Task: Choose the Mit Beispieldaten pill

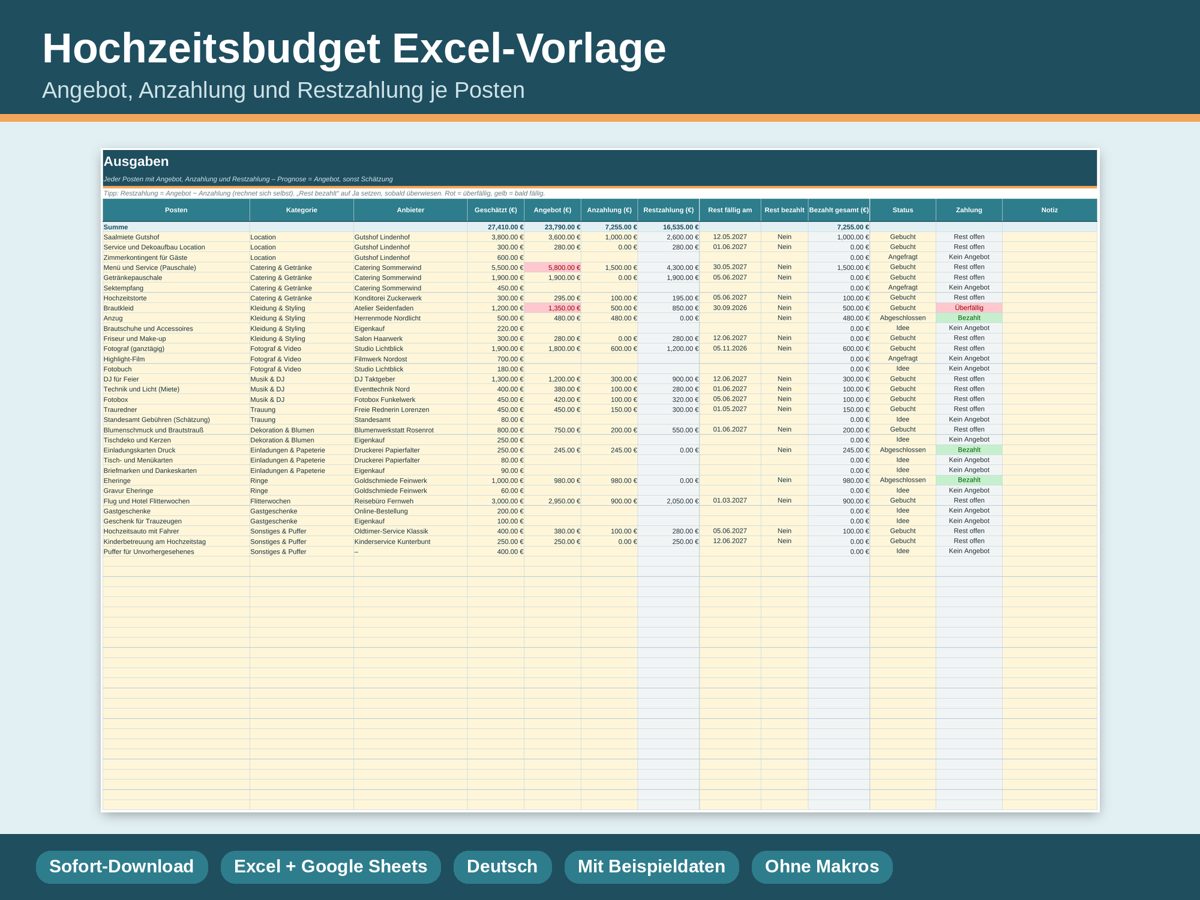Action: point(651,867)
